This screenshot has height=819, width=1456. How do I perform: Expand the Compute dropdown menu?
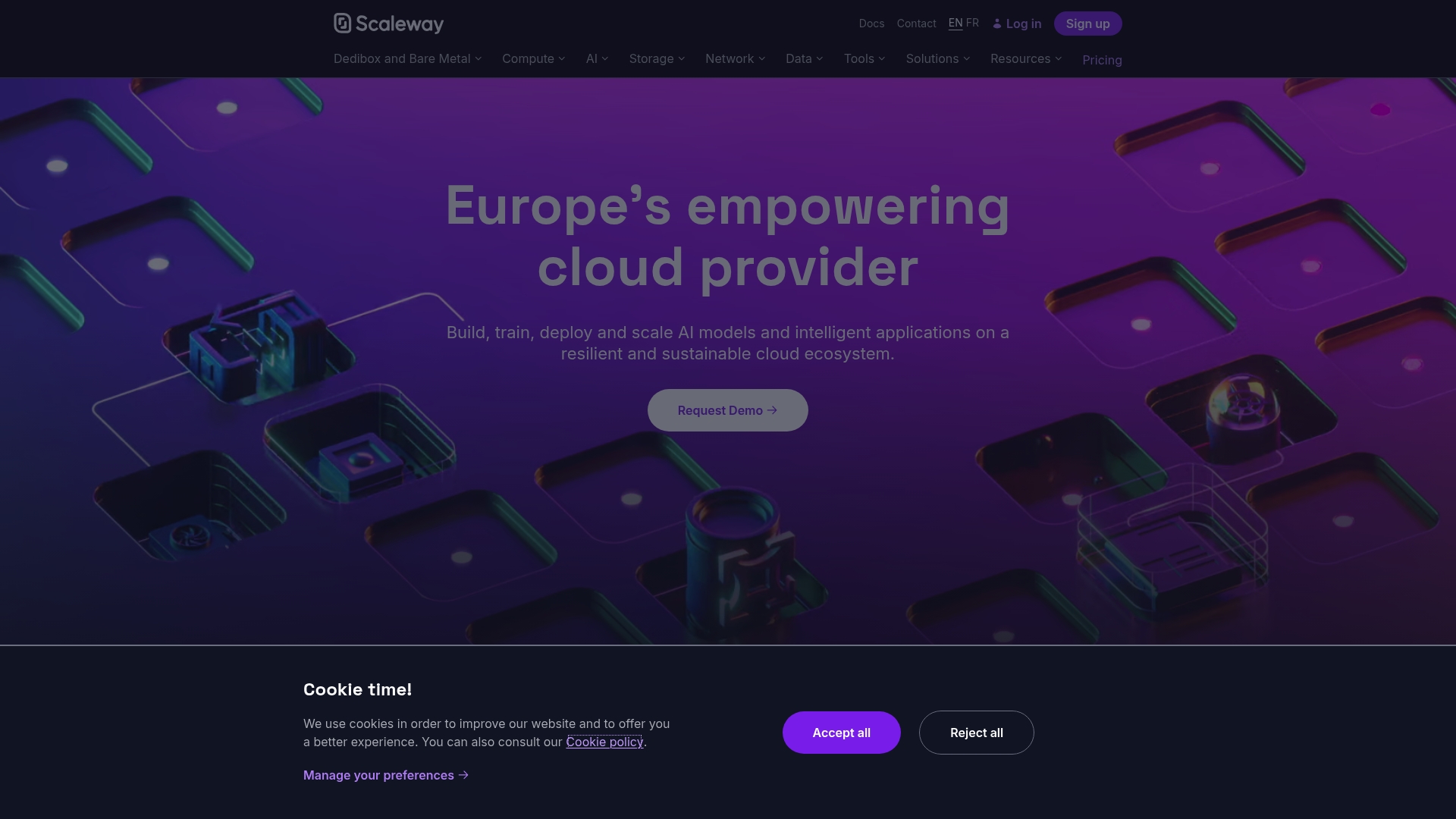pyautogui.click(x=533, y=58)
